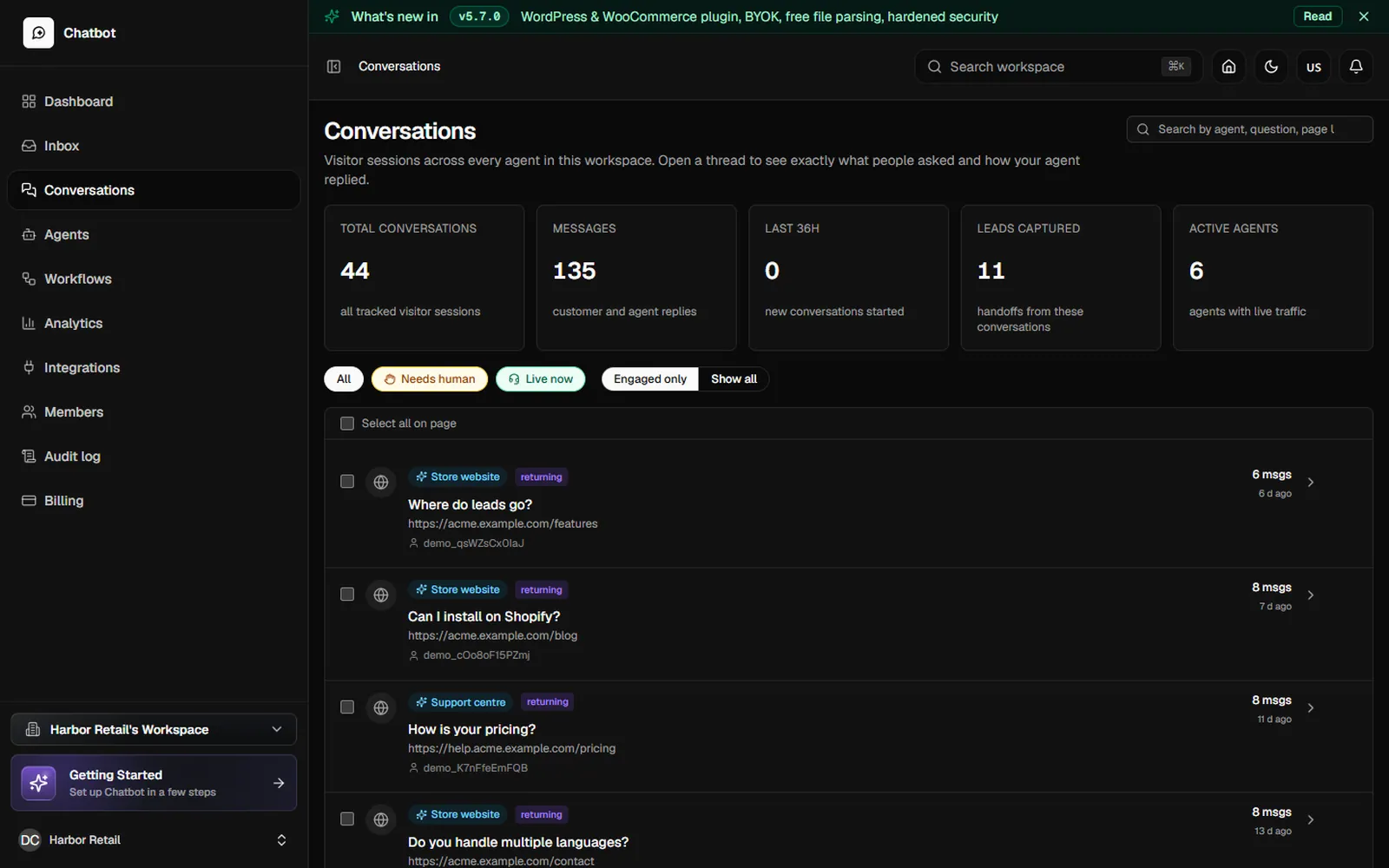Check the 'Where do leads go?' conversation

[x=347, y=482]
